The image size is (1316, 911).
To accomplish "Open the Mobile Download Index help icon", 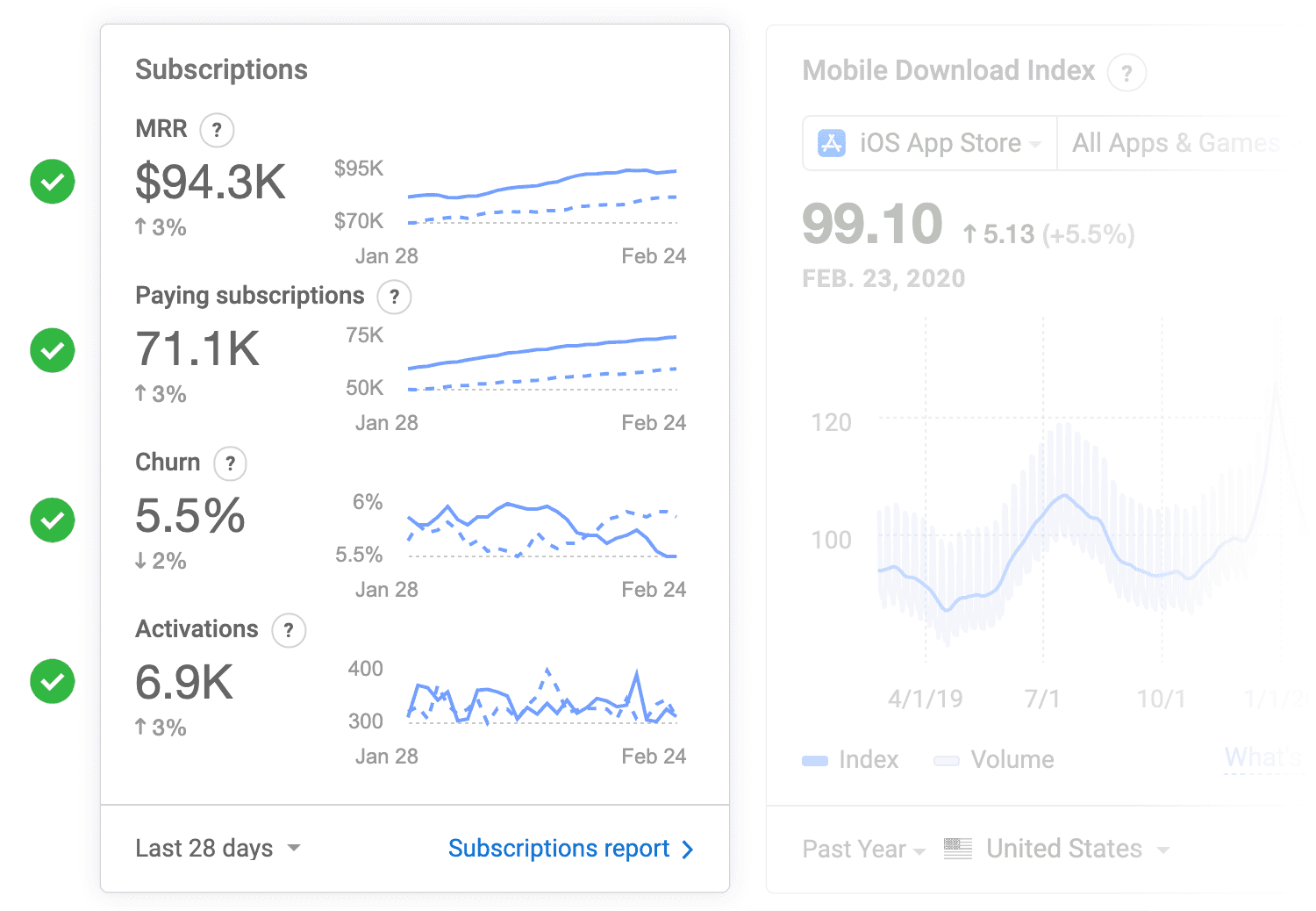I will (x=1127, y=73).
